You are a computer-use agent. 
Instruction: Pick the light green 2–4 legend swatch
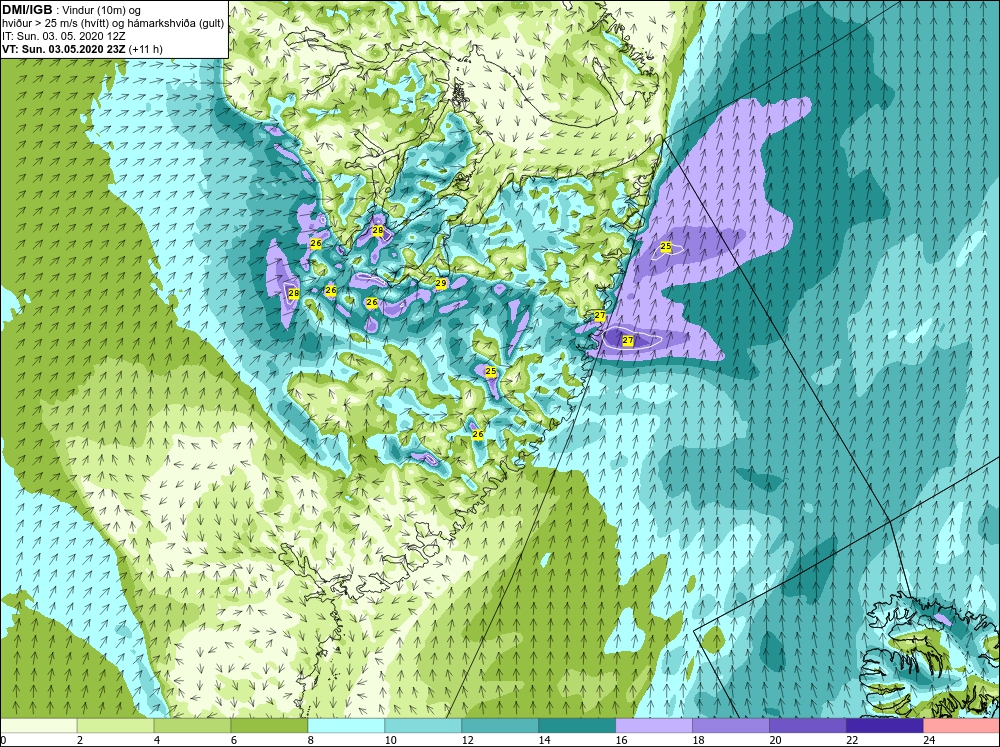tap(115, 725)
